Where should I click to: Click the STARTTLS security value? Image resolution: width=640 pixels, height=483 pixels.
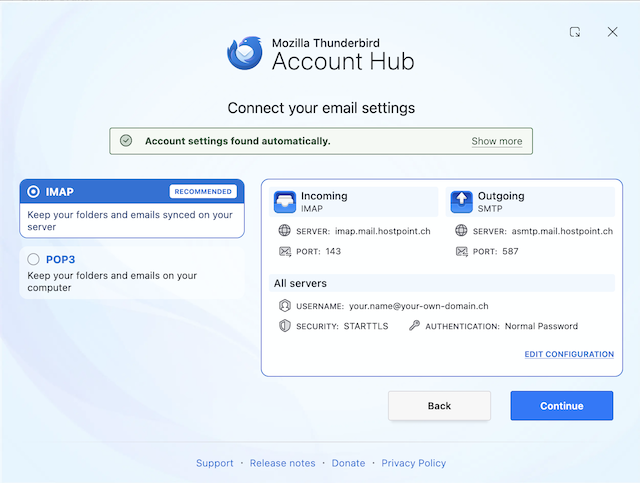[366, 326]
